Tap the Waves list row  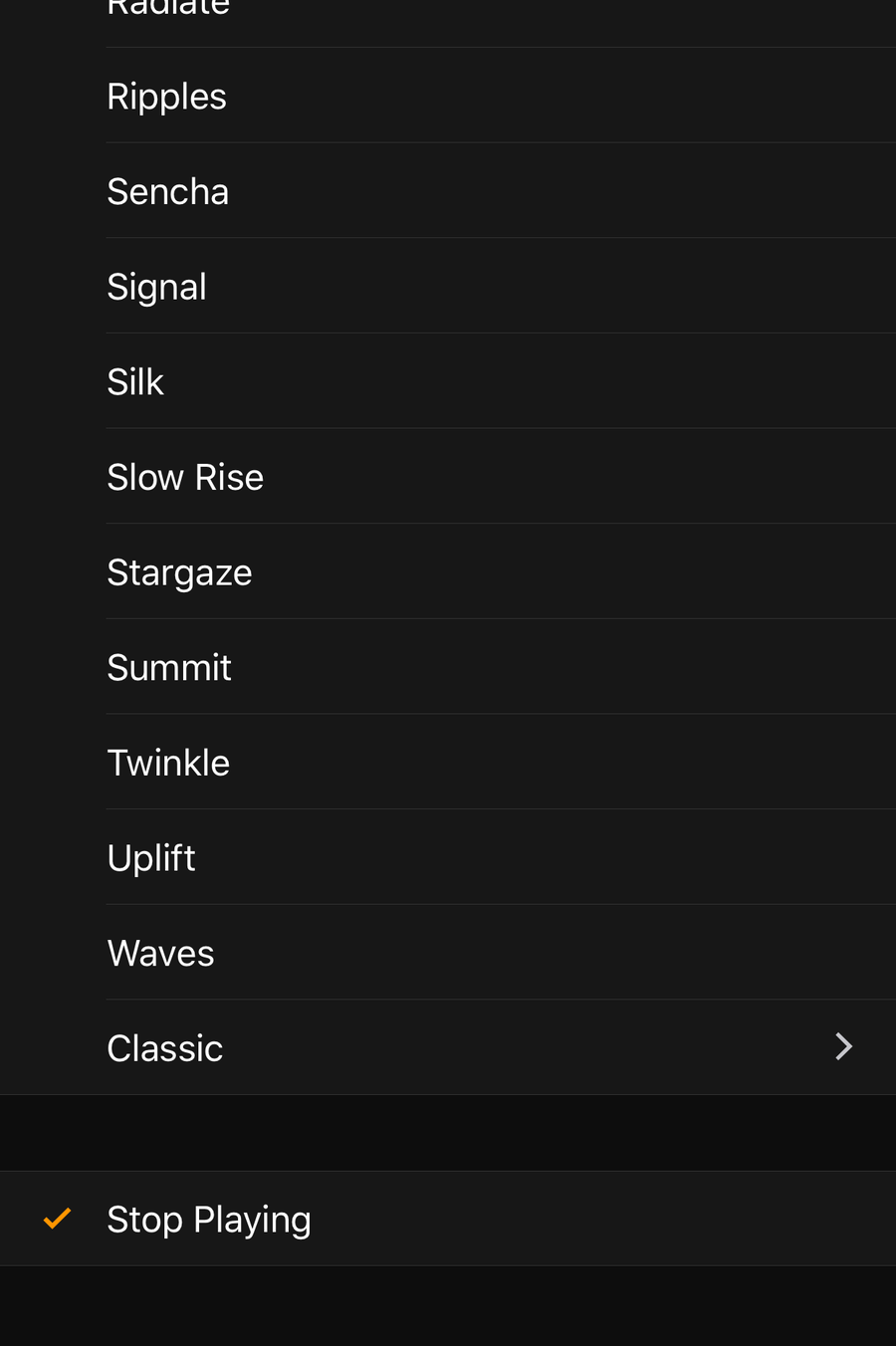[x=448, y=953]
